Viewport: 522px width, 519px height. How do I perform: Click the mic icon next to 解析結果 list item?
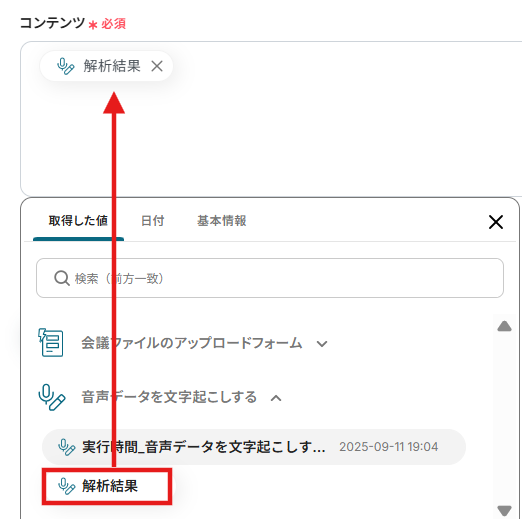[66, 486]
